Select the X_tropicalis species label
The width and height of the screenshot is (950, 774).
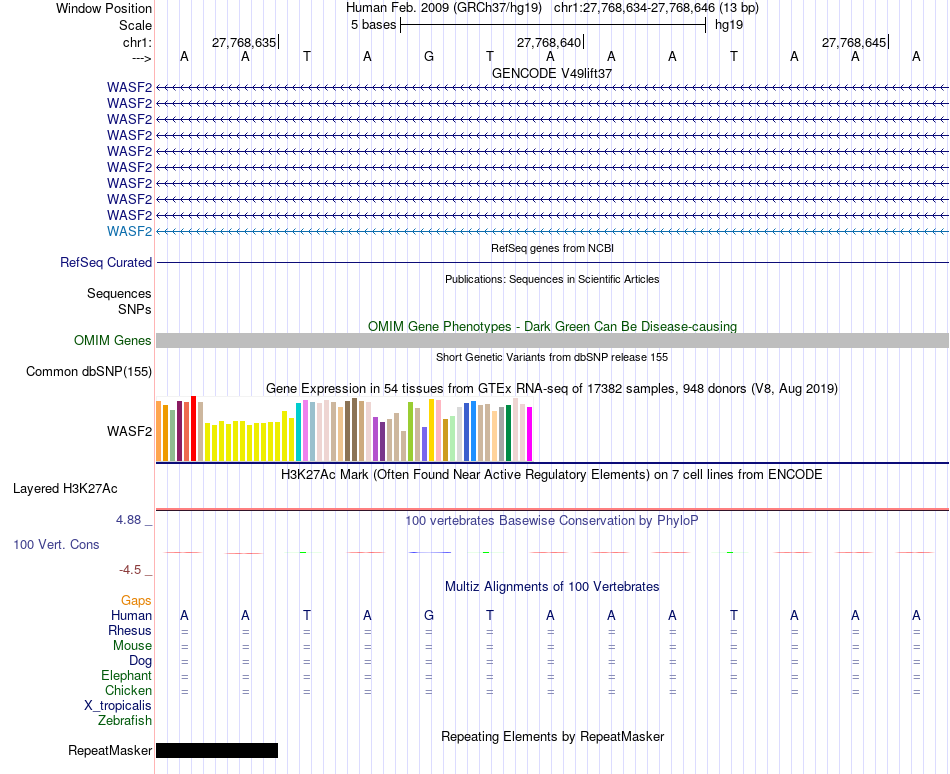pyautogui.click(x=118, y=706)
